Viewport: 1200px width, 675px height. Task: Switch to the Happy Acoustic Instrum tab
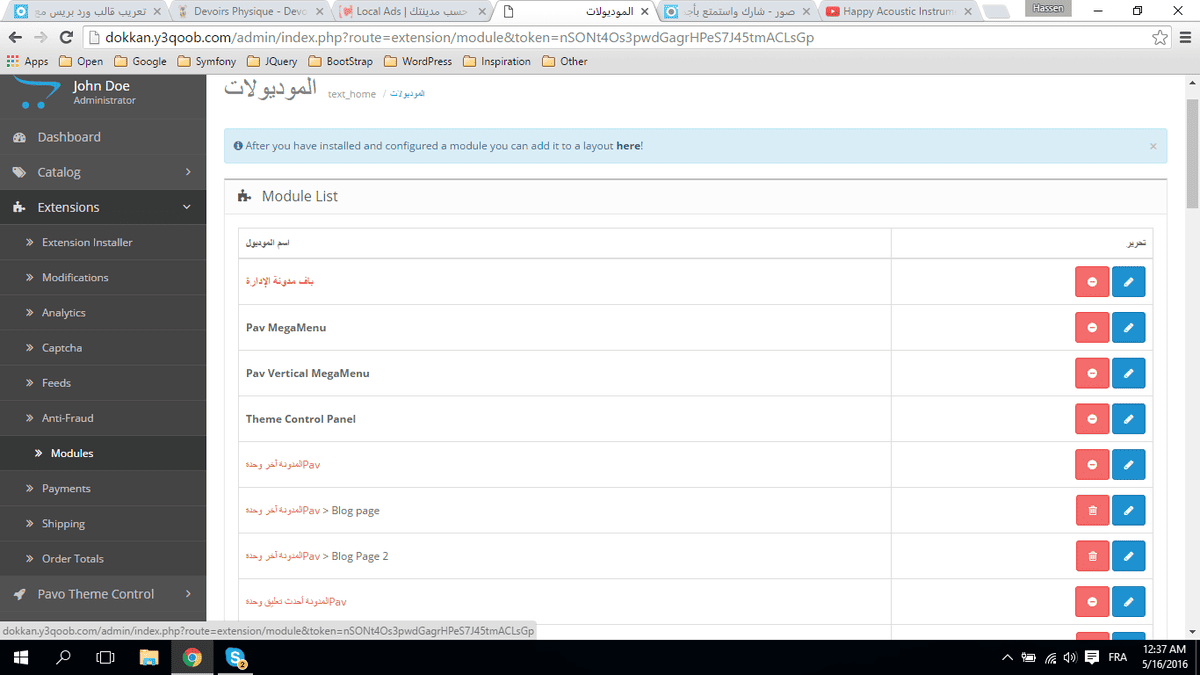click(x=899, y=12)
